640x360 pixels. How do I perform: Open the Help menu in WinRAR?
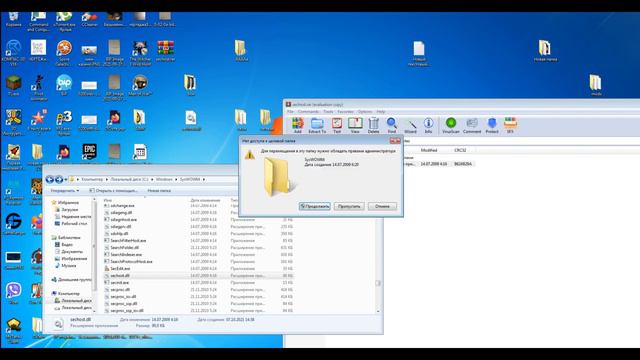[x=381, y=111]
